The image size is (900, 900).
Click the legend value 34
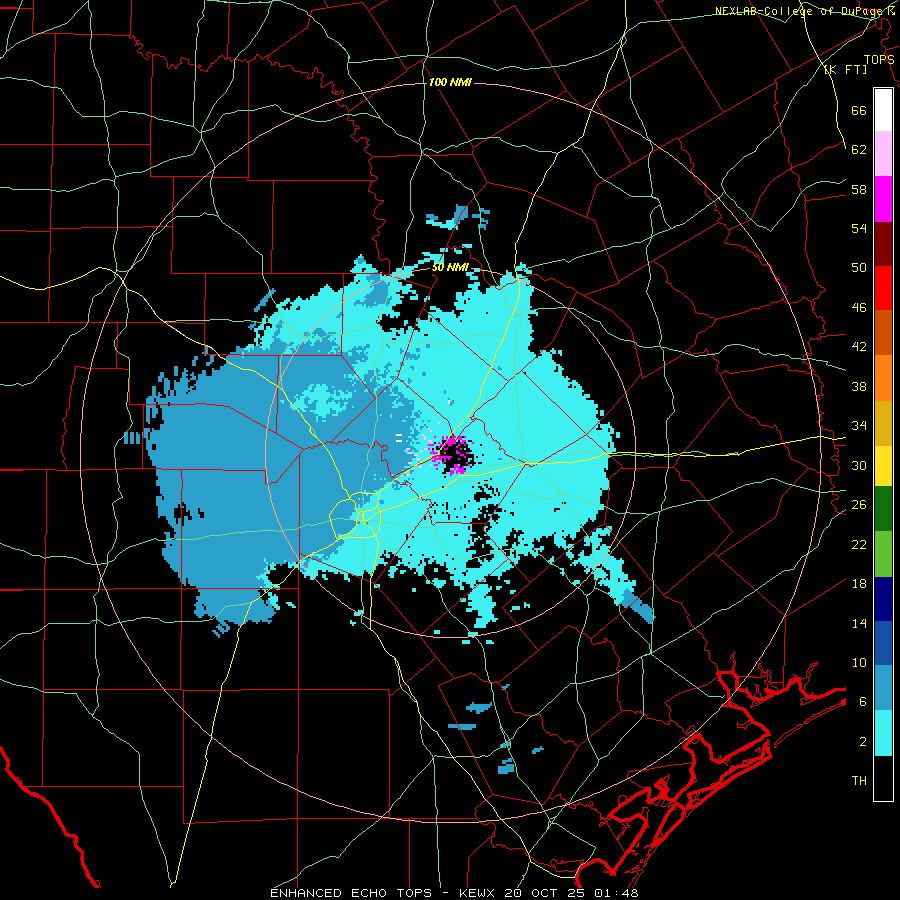click(859, 426)
